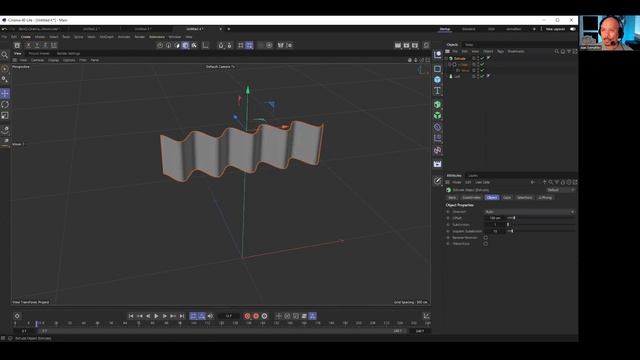
Task: Go to the end of the animation
Action: pyautogui.click(x=182, y=316)
